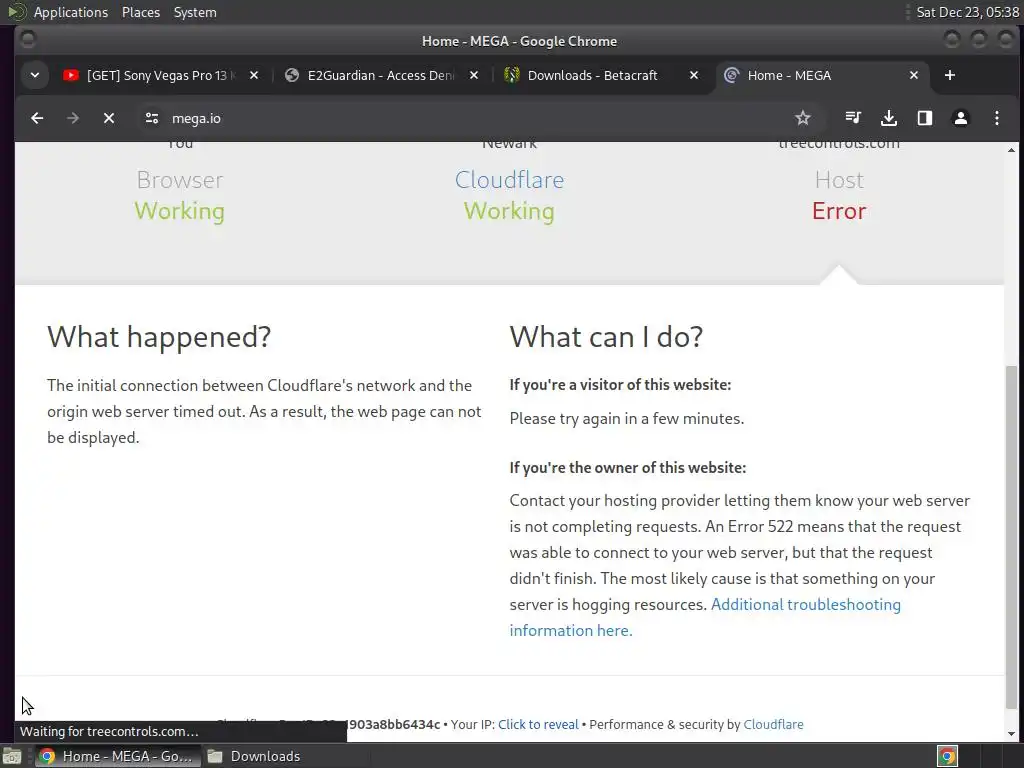Close the Downloads - Betacraft tab
Viewport: 1024px width, 768px height.
pyautogui.click(x=694, y=76)
